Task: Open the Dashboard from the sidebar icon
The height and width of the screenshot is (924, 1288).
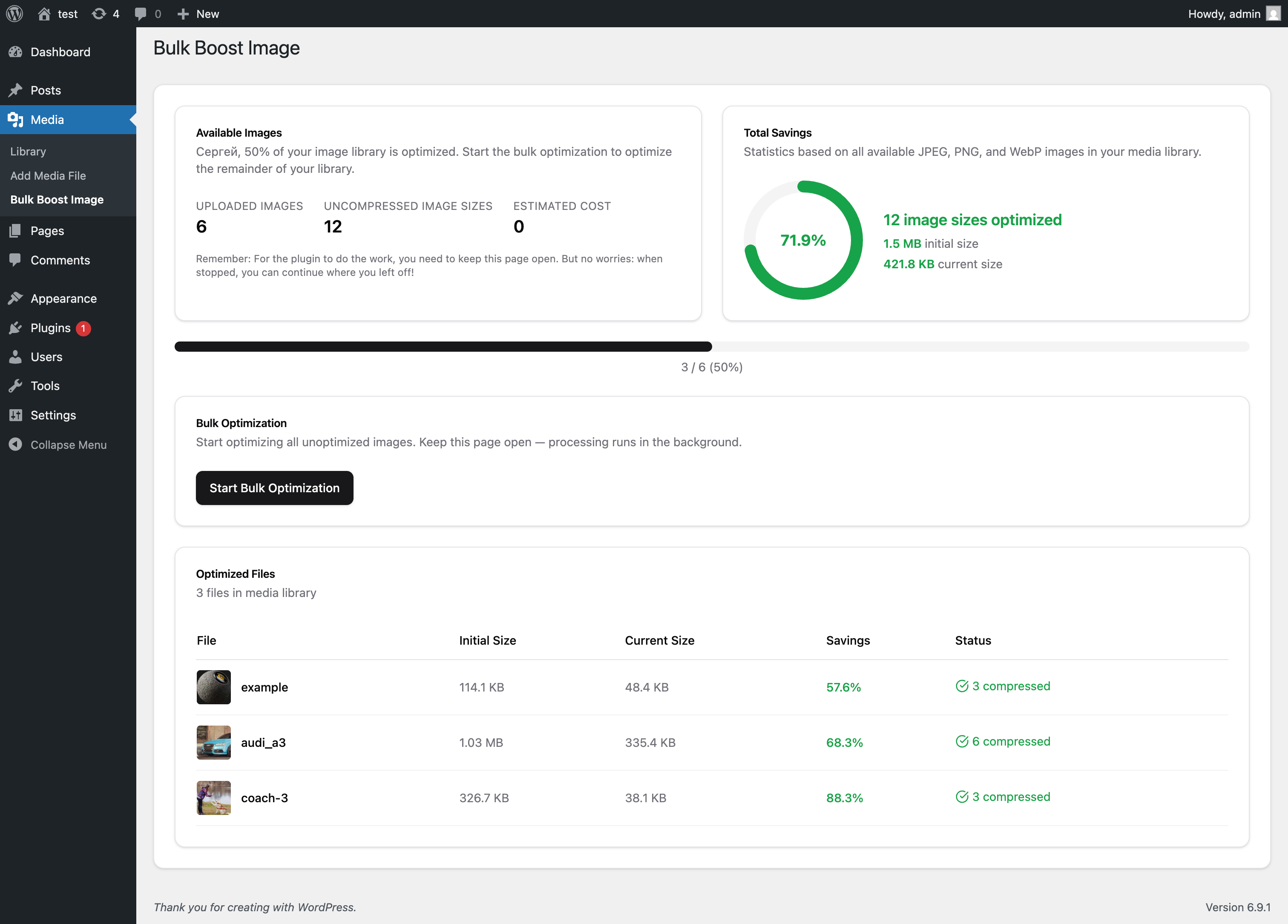Action: pos(15,52)
